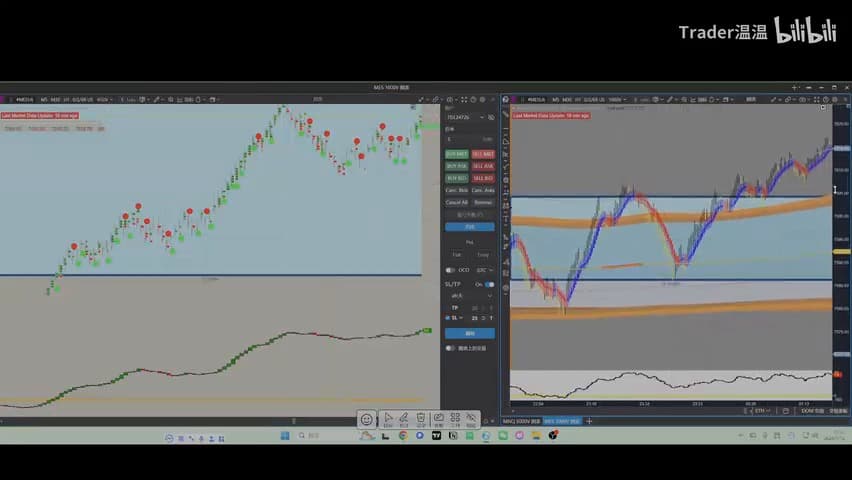This screenshot has width=852, height=480.
Task: Open the GTC time-in-force dropdown
Action: (x=484, y=270)
